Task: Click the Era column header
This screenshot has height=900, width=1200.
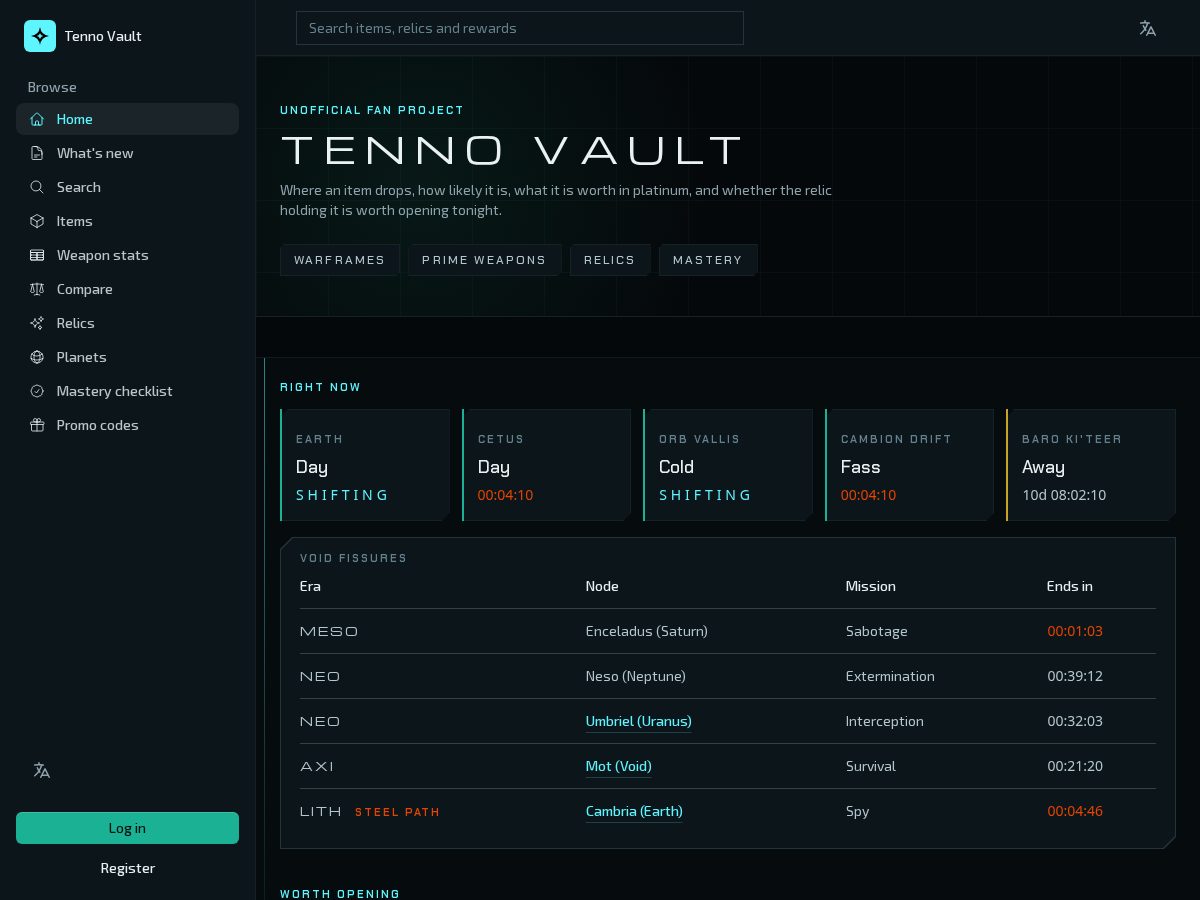Action: (310, 586)
